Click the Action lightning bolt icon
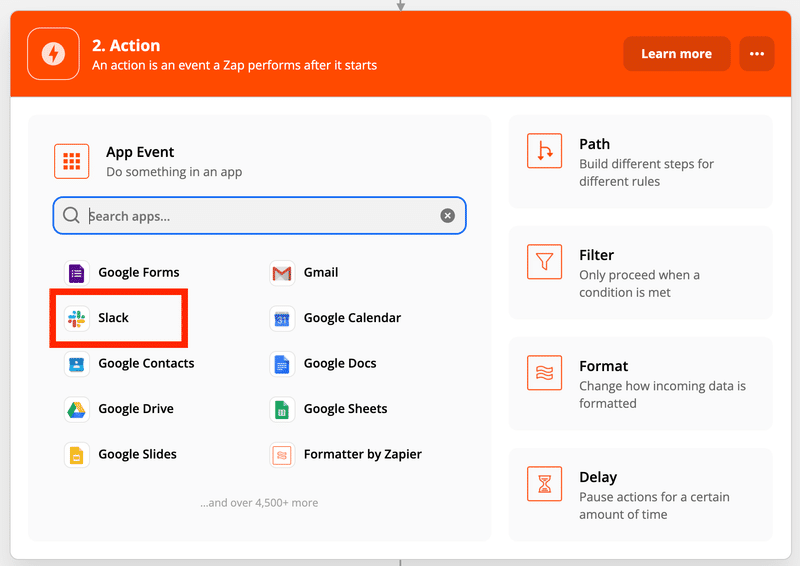Image resolution: width=800 pixels, height=566 pixels. point(53,54)
